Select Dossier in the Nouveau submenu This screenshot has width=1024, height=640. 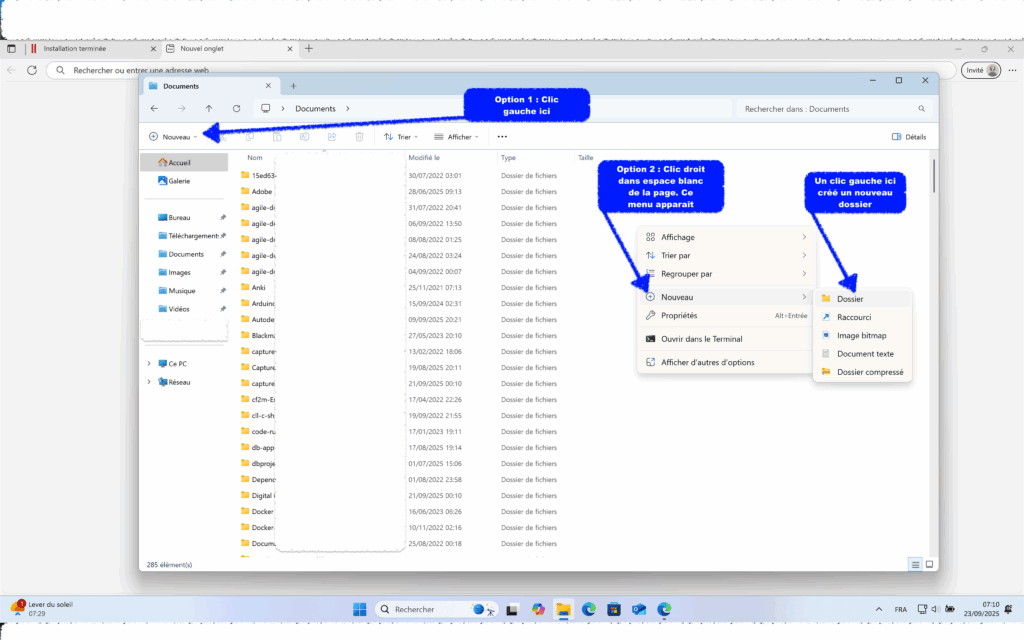pos(850,299)
